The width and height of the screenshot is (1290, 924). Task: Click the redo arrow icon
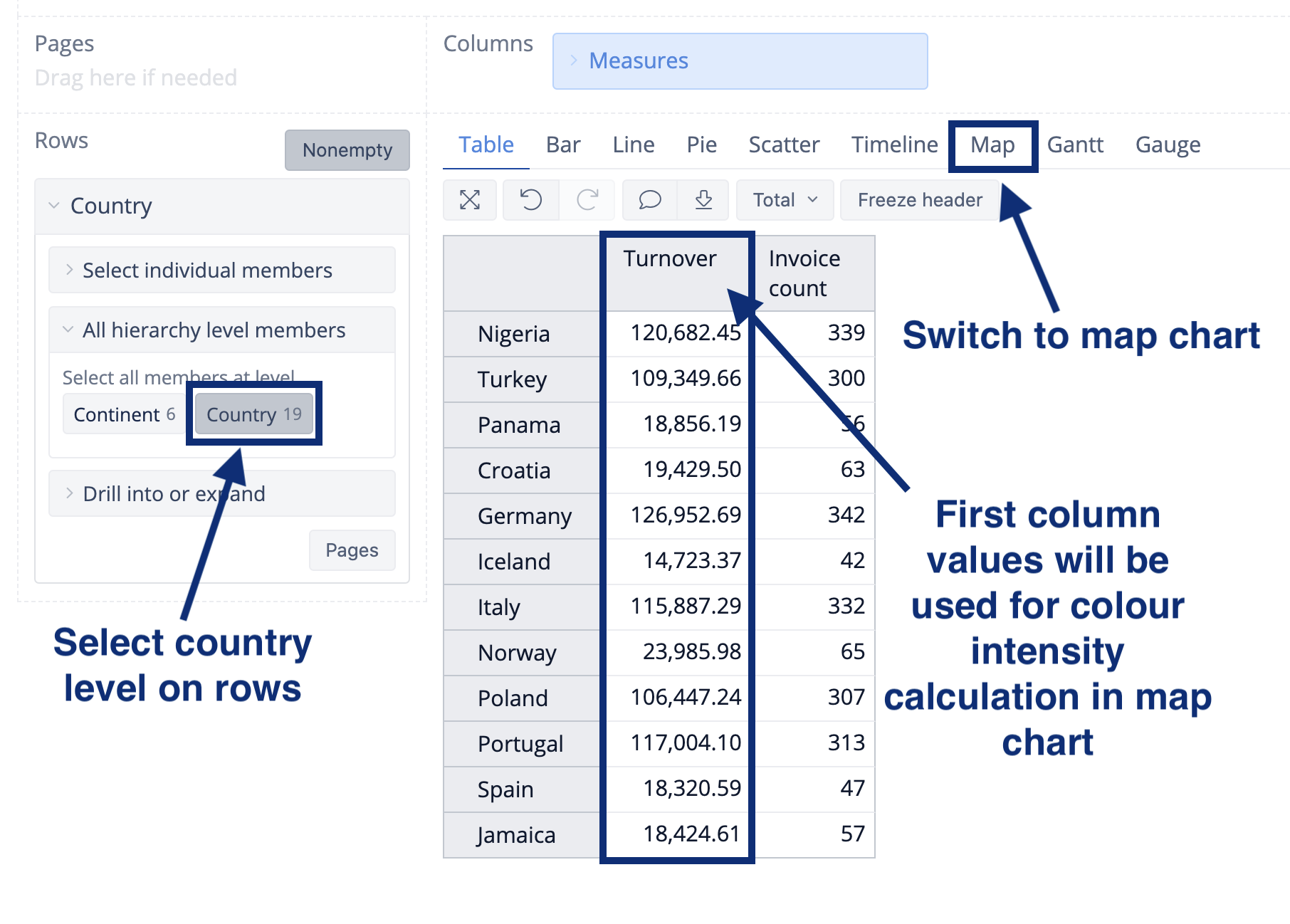coord(587,200)
